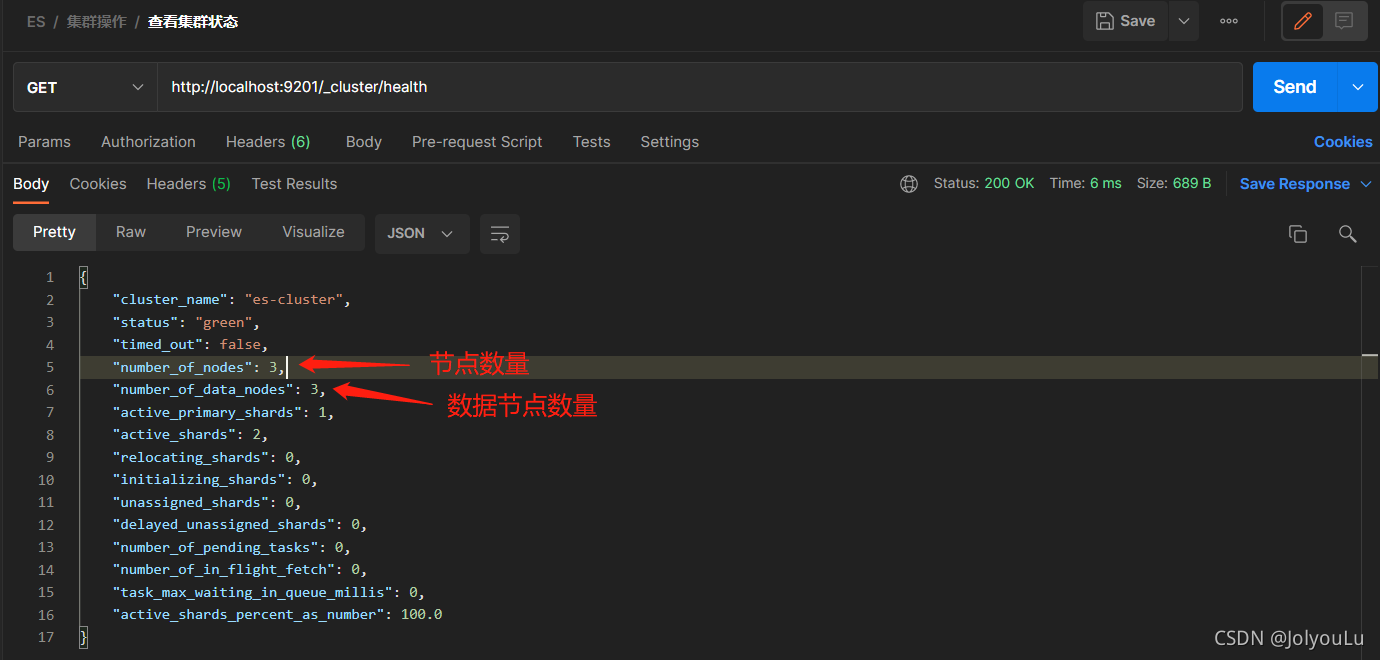The height and width of the screenshot is (660, 1380).
Task: Click the "active_primary_shards" line
Action: [223, 412]
